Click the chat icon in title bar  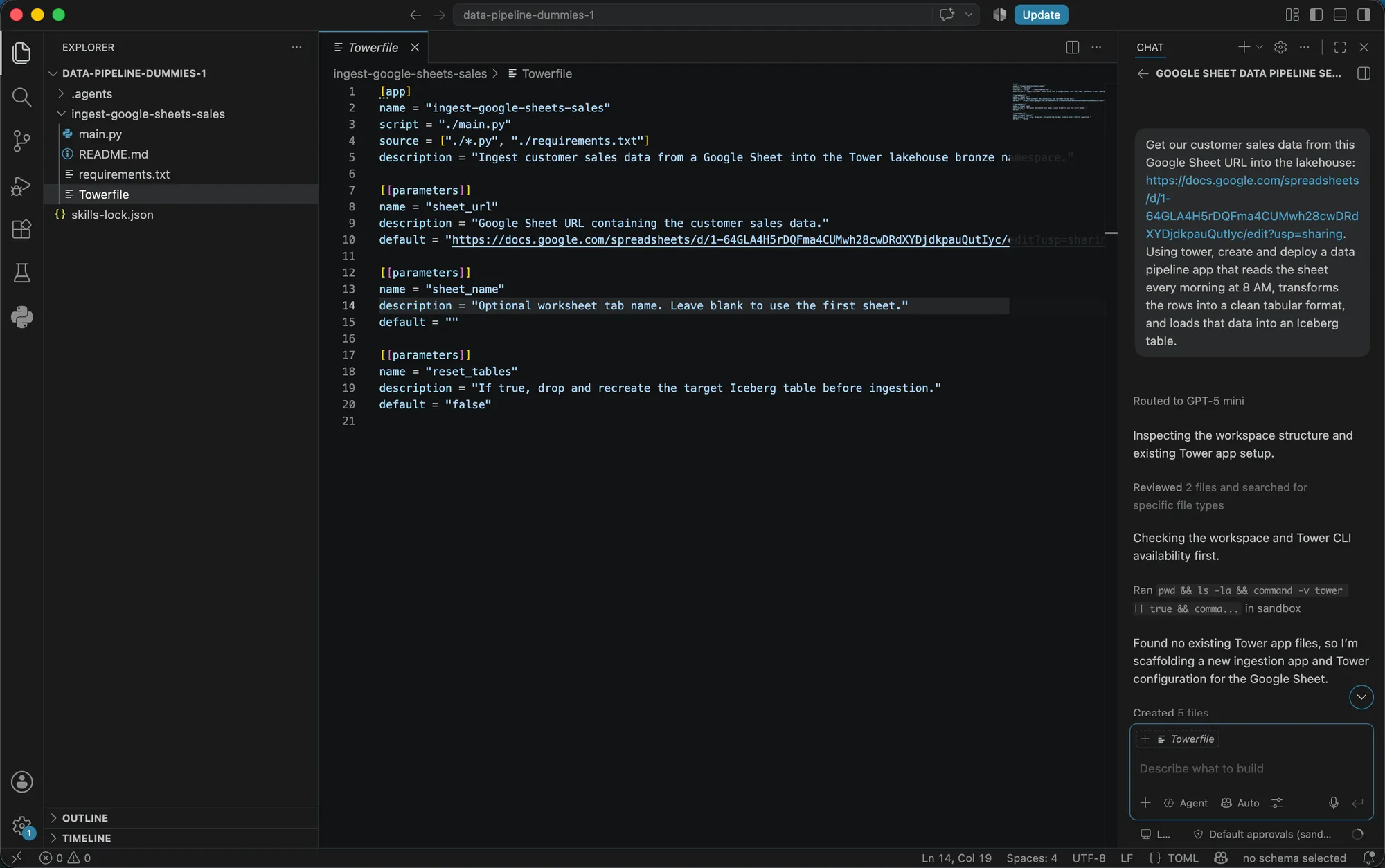(947, 15)
